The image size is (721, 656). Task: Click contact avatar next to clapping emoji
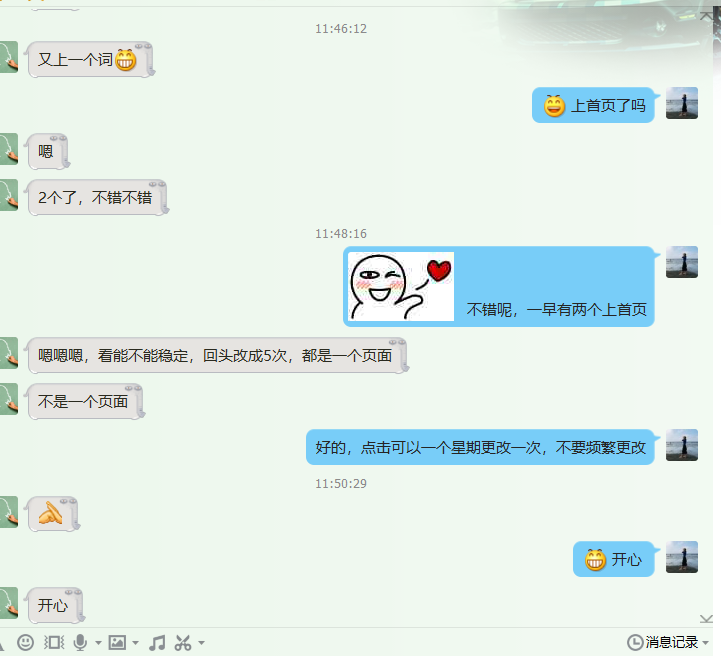(8, 511)
